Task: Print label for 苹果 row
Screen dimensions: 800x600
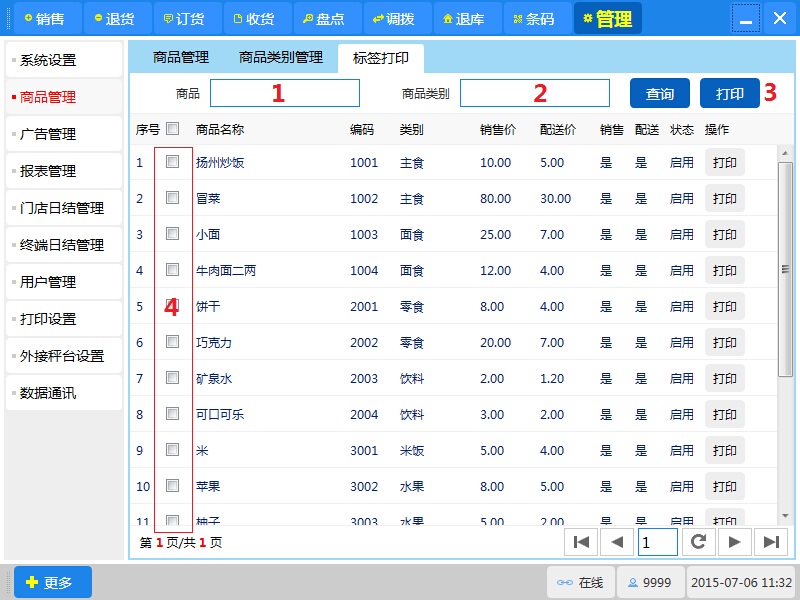Action: click(724, 486)
